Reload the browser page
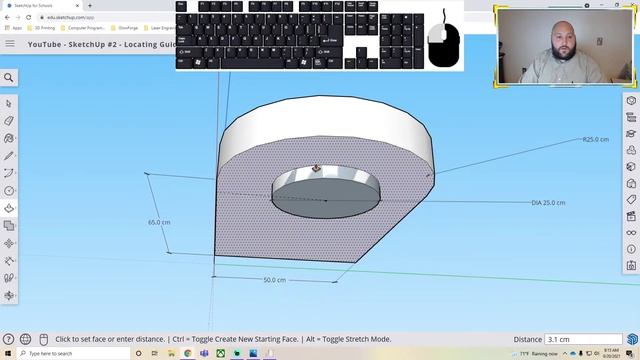Image resolution: width=640 pixels, height=360 pixels. point(29,18)
